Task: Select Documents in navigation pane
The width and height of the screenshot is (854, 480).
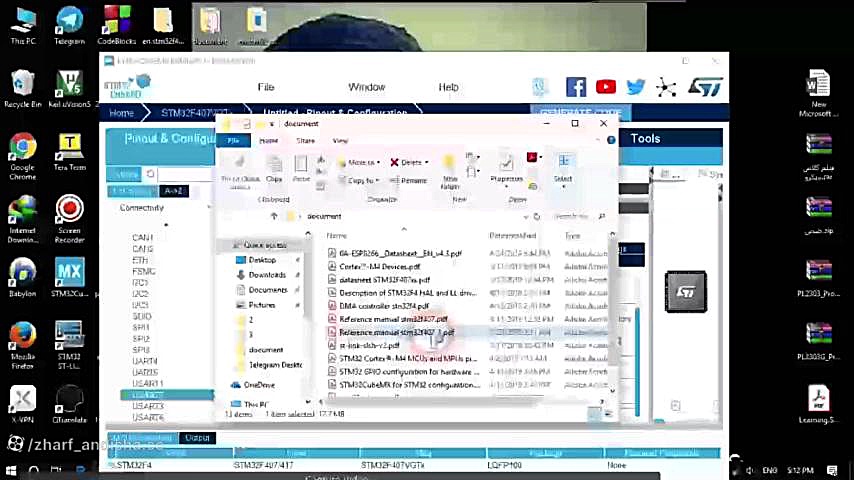Action: point(267,290)
